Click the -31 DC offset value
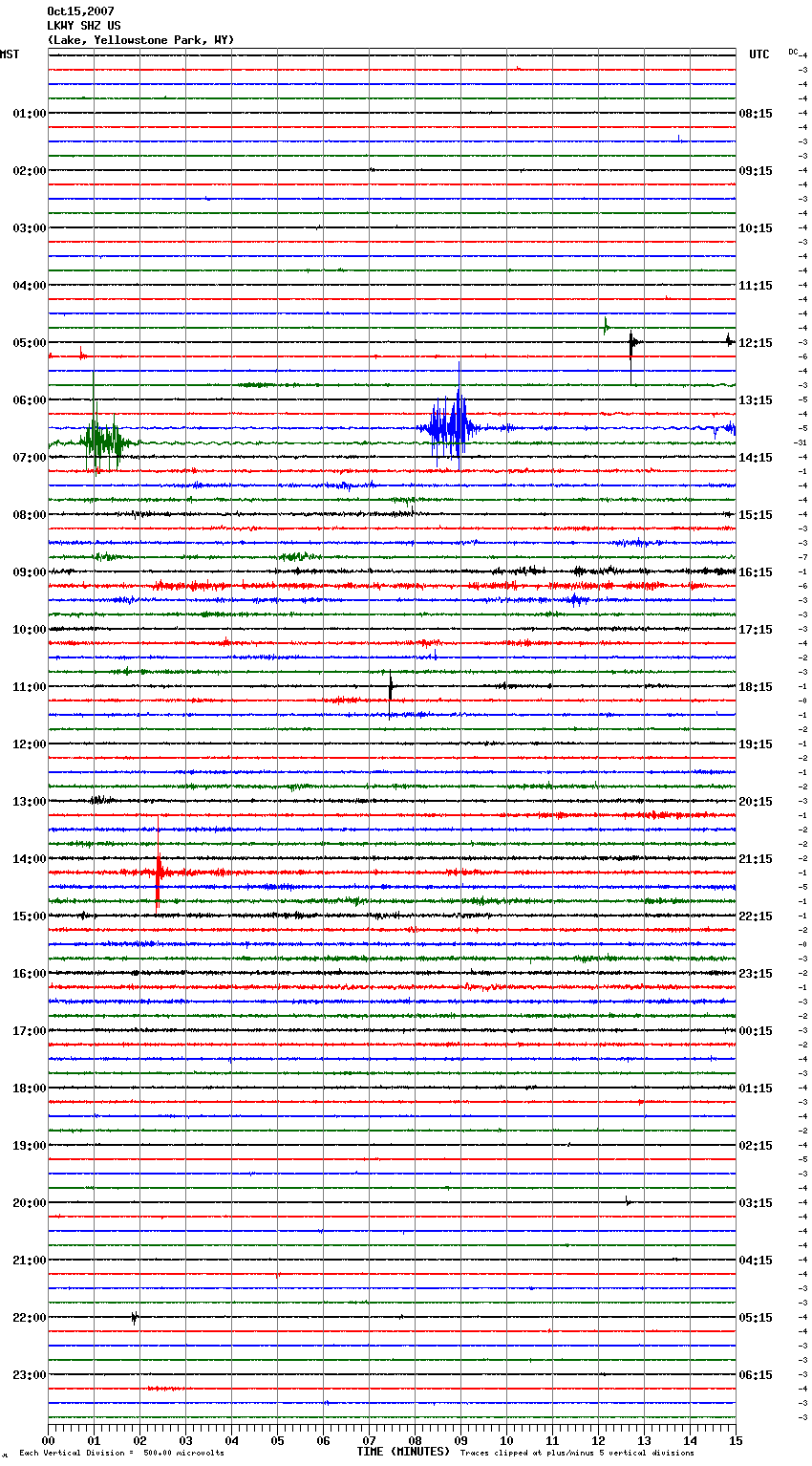This screenshot has width=812, height=1466. point(801,442)
